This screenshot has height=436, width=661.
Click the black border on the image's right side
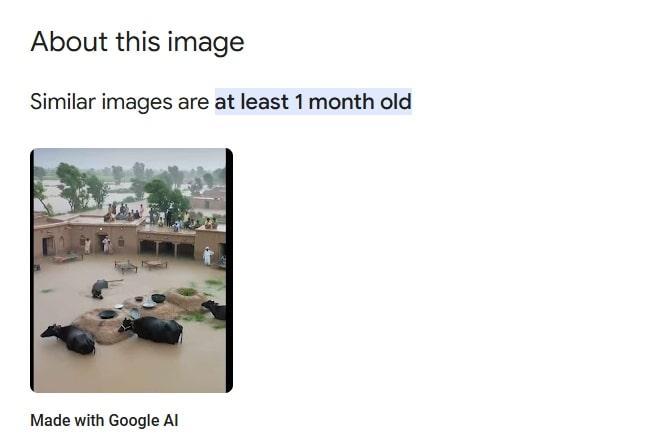click(x=229, y=270)
